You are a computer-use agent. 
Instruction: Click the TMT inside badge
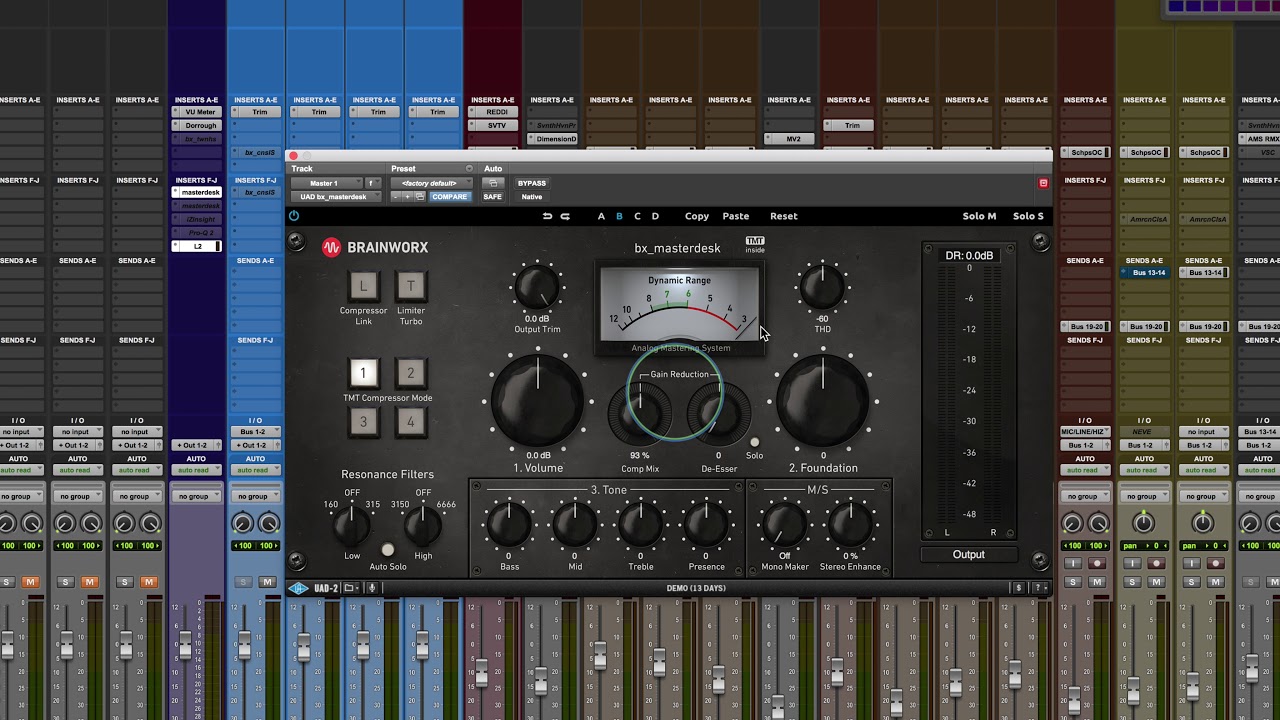click(x=755, y=244)
